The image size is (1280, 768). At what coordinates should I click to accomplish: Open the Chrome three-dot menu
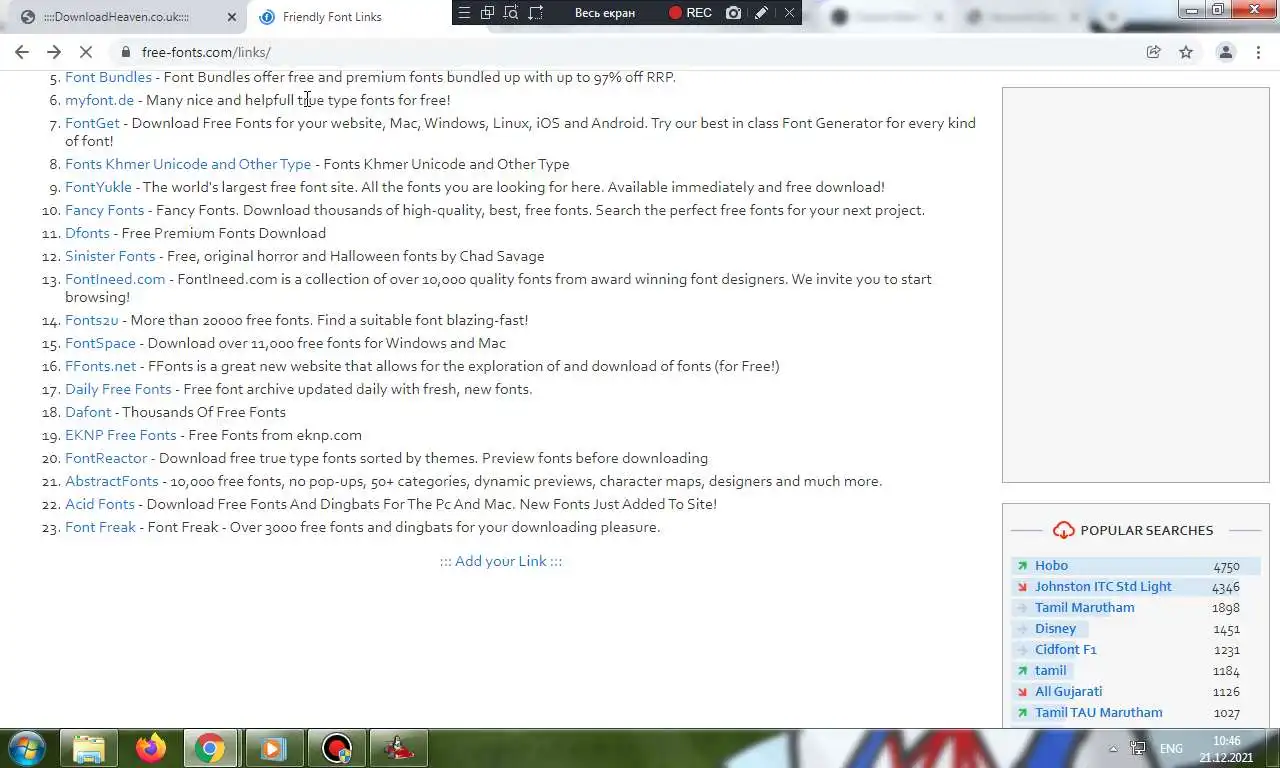pyautogui.click(x=1258, y=52)
